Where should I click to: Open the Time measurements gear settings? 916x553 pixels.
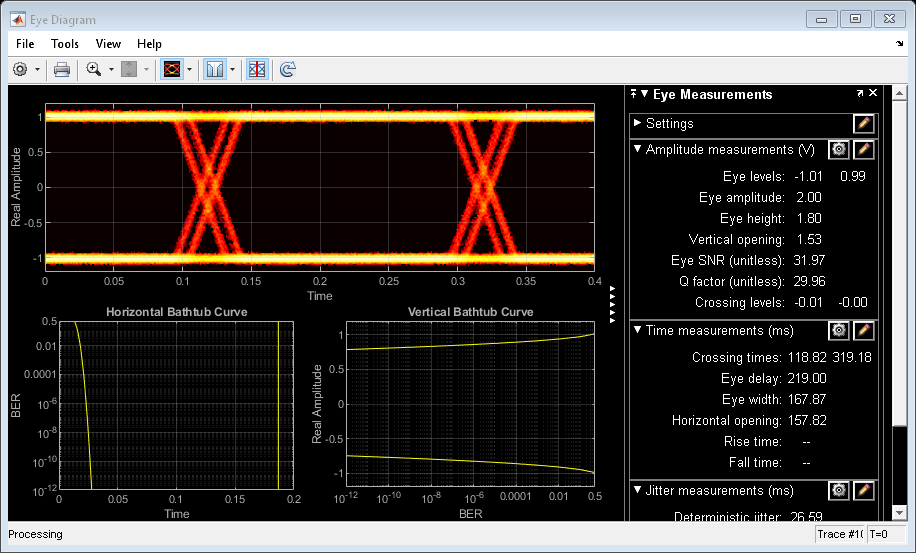point(838,331)
